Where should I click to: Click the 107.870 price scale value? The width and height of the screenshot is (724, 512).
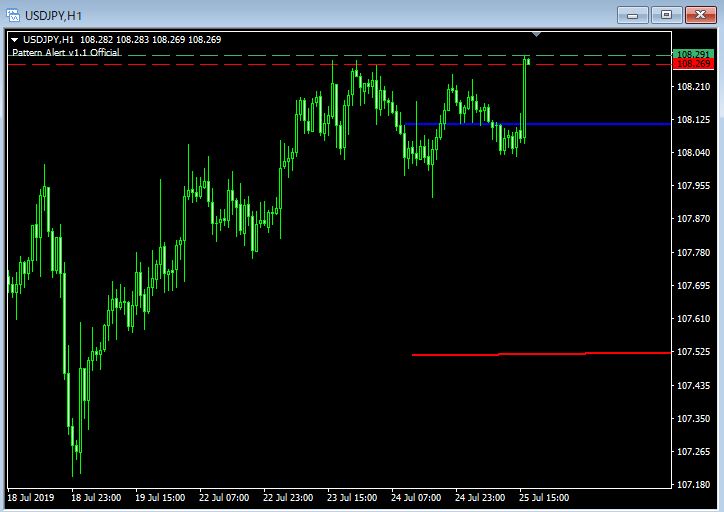pyautogui.click(x=693, y=218)
